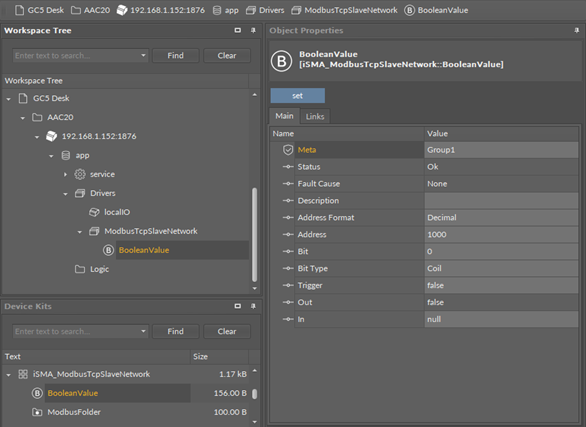Click the BooleanValue B icon in the Object Properties header
The image size is (586, 427).
pyautogui.click(x=281, y=61)
